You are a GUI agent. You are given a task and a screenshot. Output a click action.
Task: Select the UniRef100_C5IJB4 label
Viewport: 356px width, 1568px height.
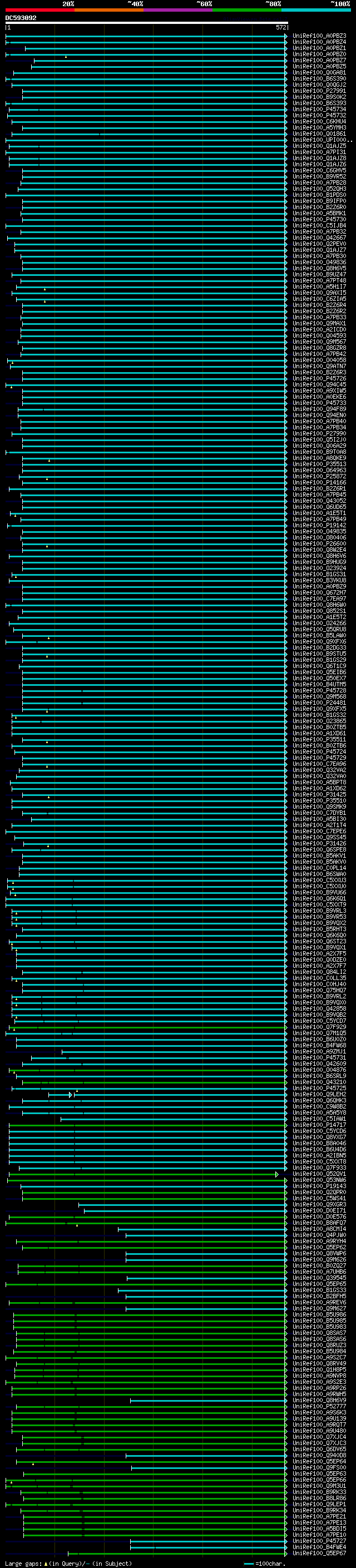(319, 226)
